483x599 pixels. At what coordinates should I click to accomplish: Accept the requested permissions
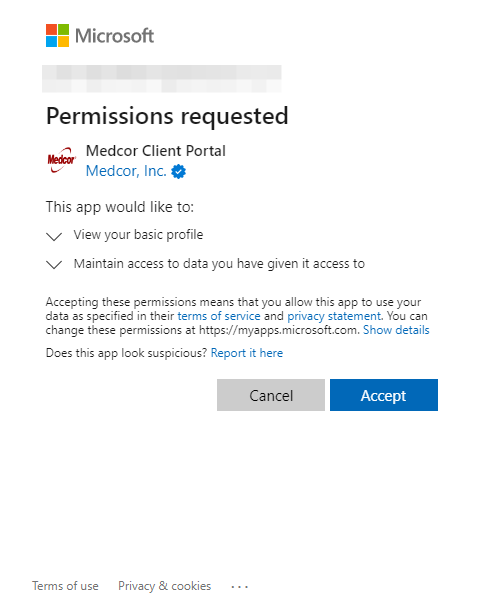tap(384, 395)
